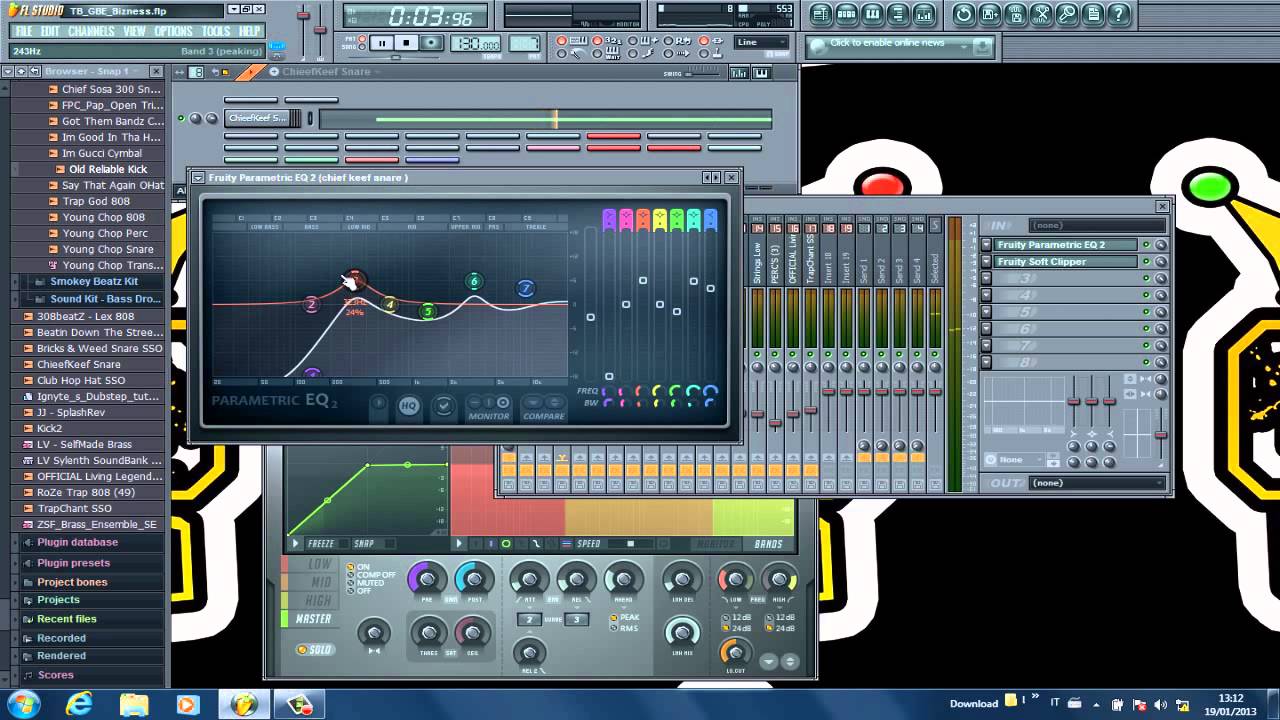This screenshot has width=1280, height=720.
Task: Open Fruity Soft Clipper slot arrow menu
Action: pos(986,262)
